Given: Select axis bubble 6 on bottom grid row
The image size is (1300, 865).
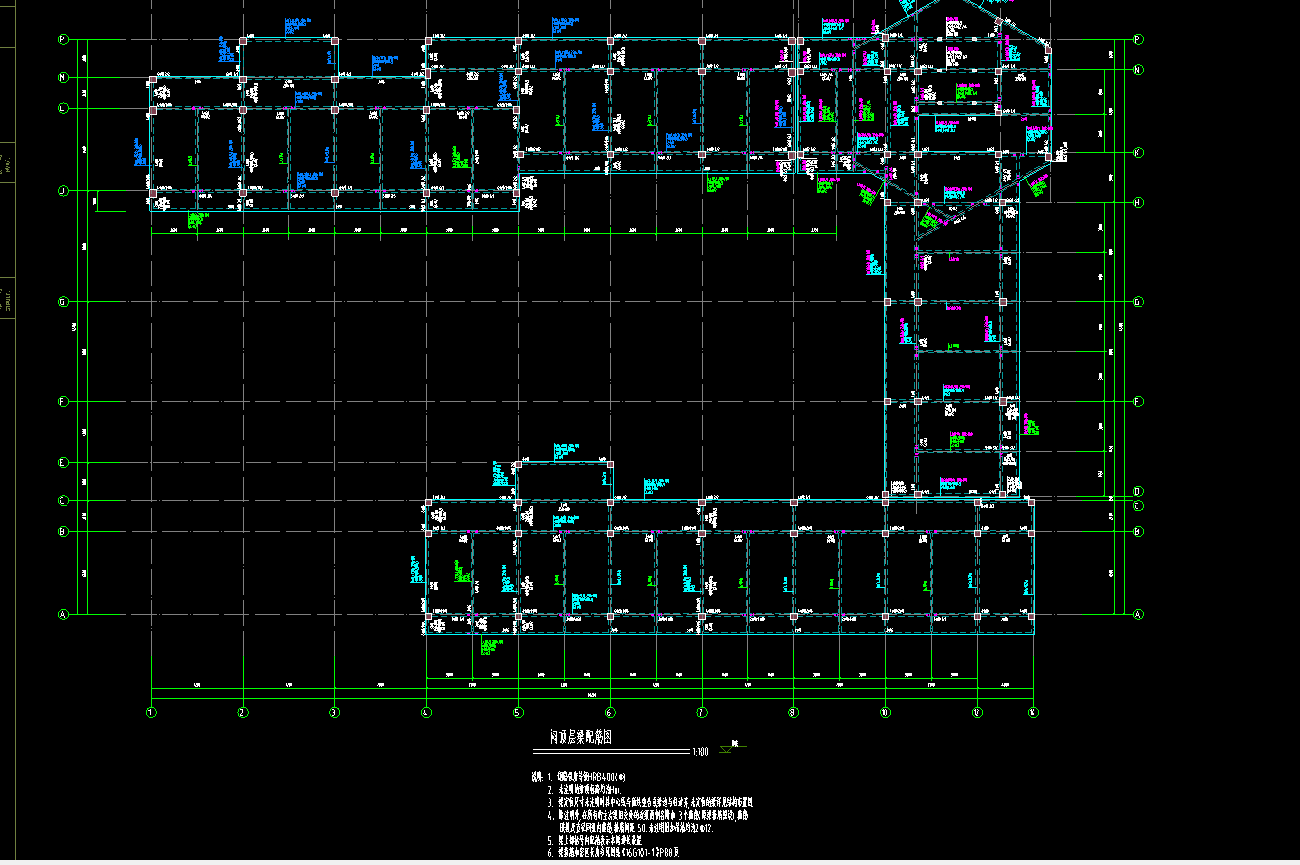Looking at the screenshot, I should coord(610,713).
